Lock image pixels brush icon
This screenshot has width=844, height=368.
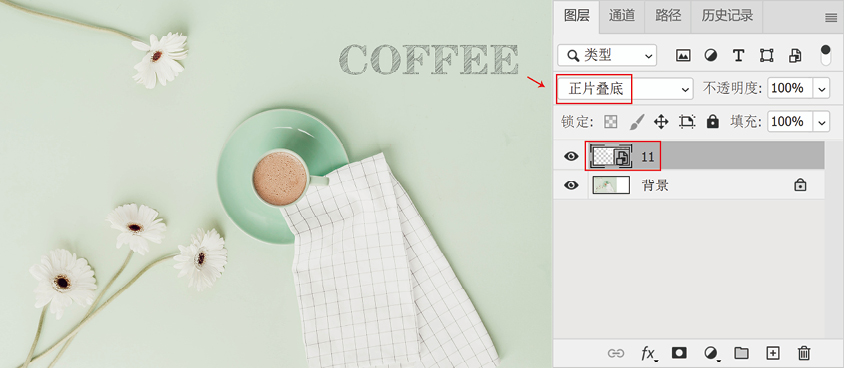[x=636, y=122]
